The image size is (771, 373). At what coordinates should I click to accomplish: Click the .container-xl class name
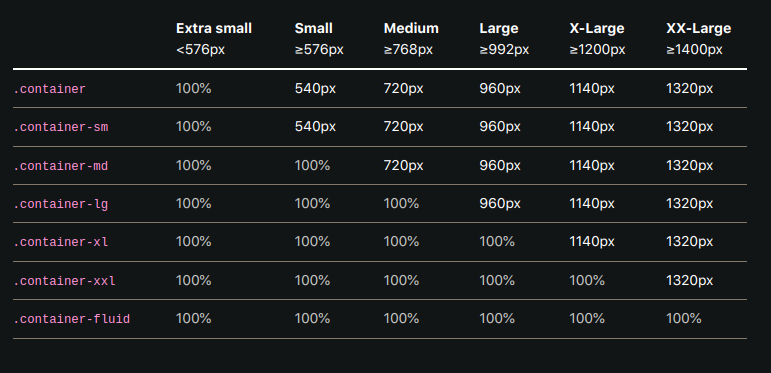[x=60, y=242]
